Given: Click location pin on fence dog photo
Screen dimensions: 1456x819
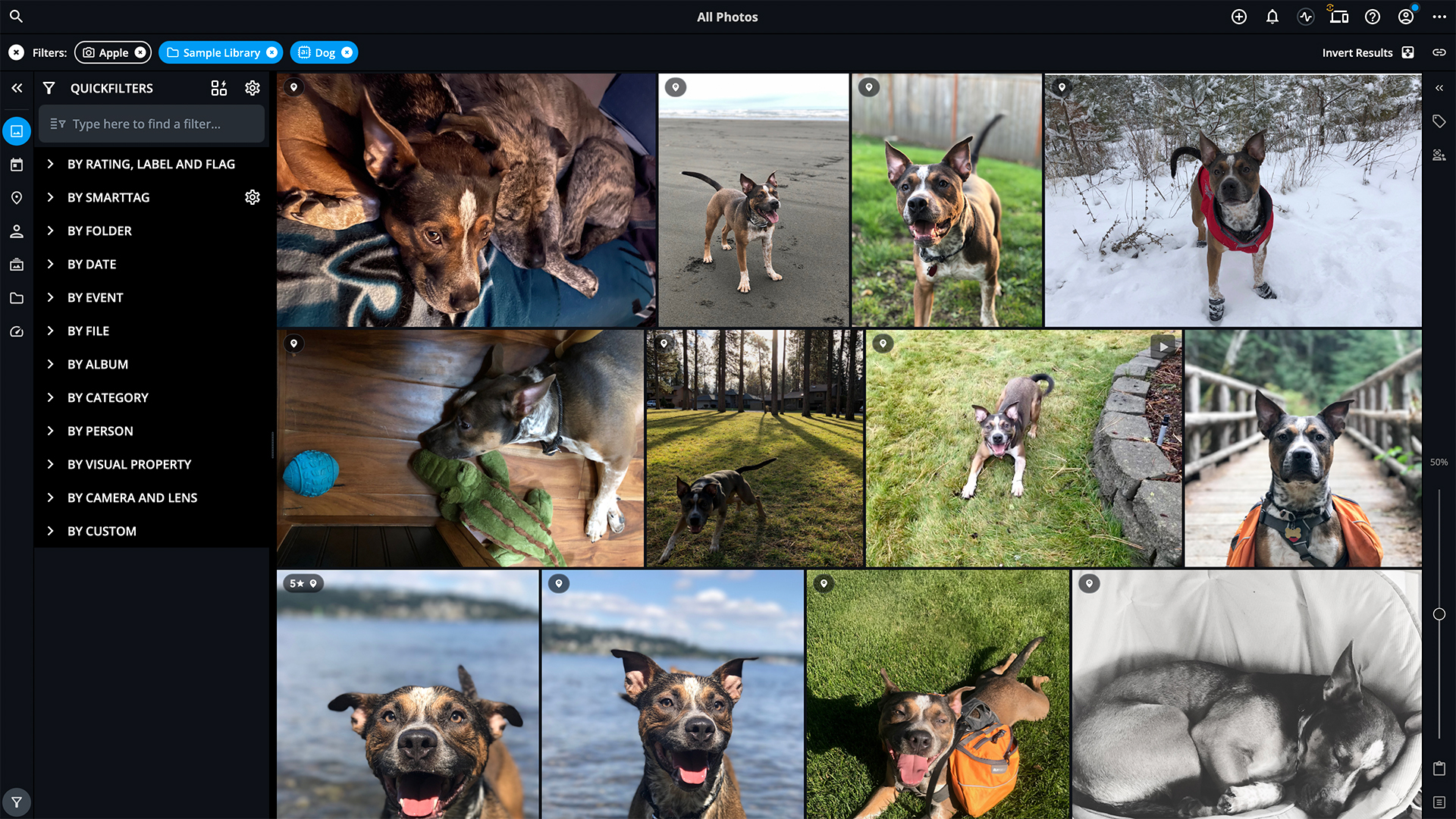Looking at the screenshot, I should coord(869,87).
